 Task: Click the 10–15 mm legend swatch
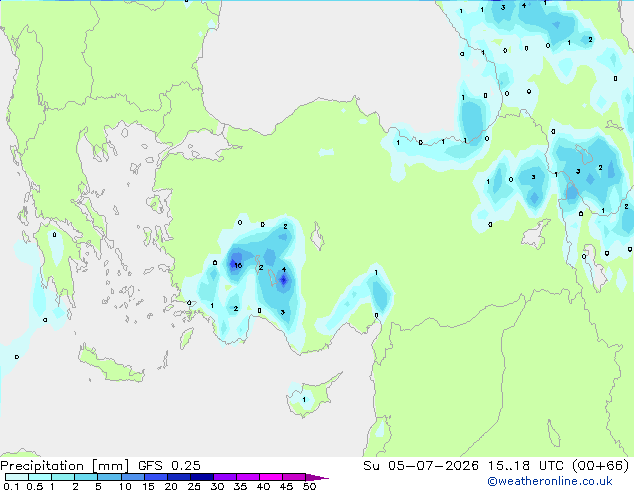click(132, 477)
